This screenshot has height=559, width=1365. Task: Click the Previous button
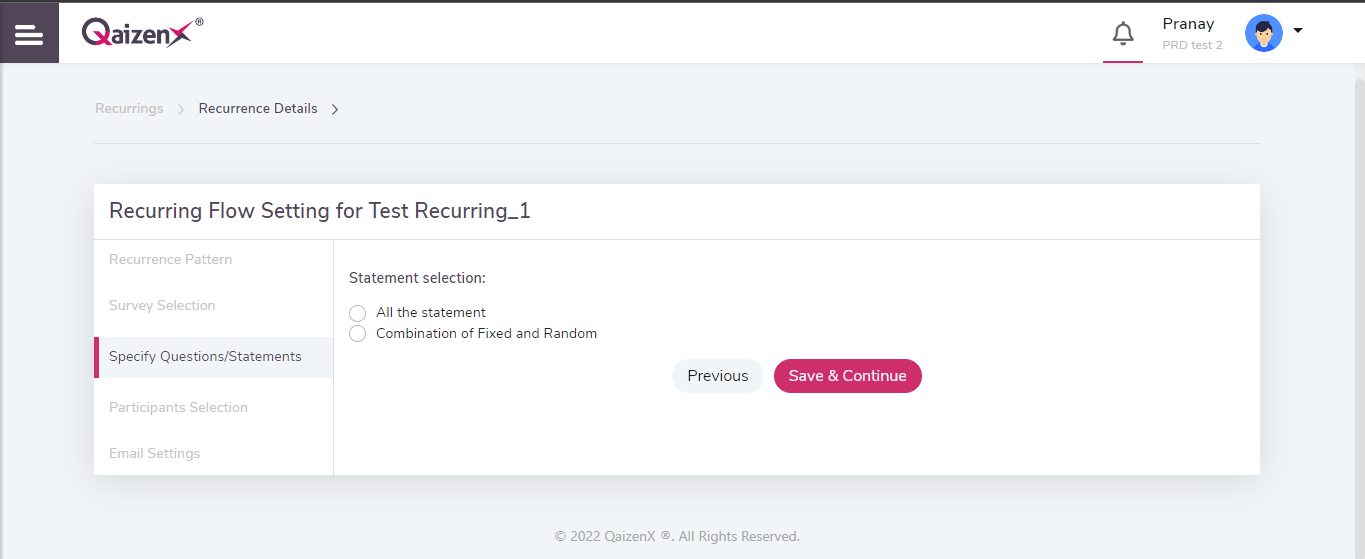click(x=717, y=376)
